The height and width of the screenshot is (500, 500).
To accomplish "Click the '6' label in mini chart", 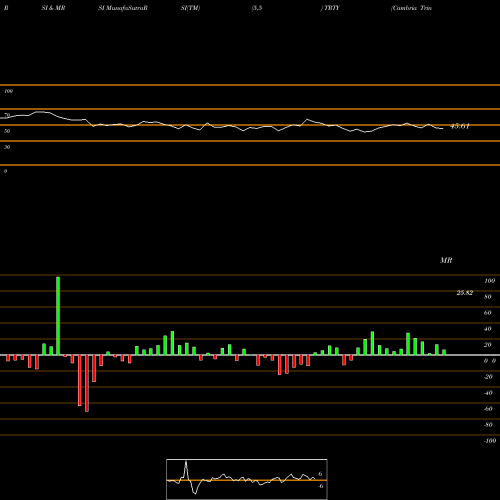I will pos(320,474).
